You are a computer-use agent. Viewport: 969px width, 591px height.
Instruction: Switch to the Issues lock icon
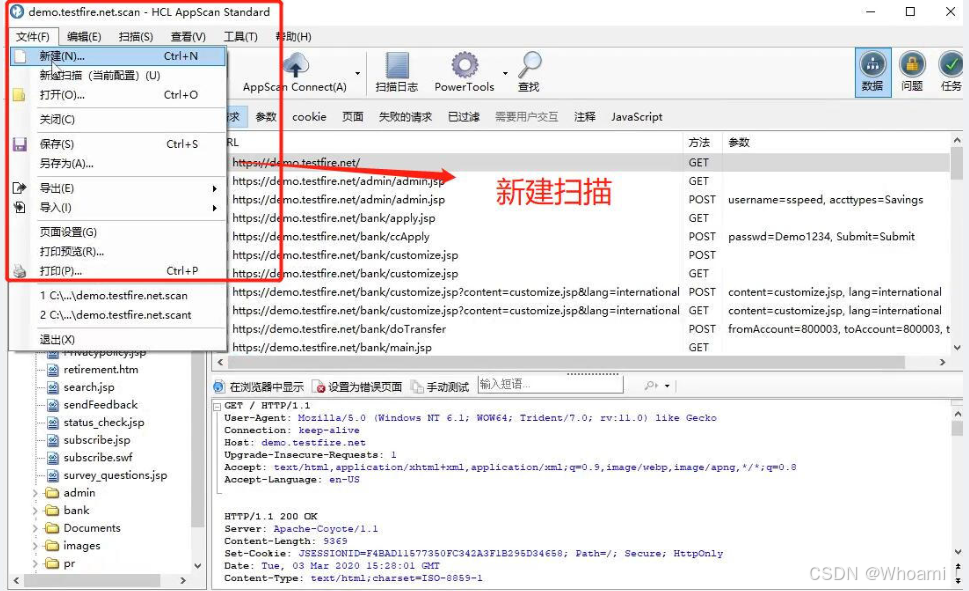pyautogui.click(x=912, y=64)
